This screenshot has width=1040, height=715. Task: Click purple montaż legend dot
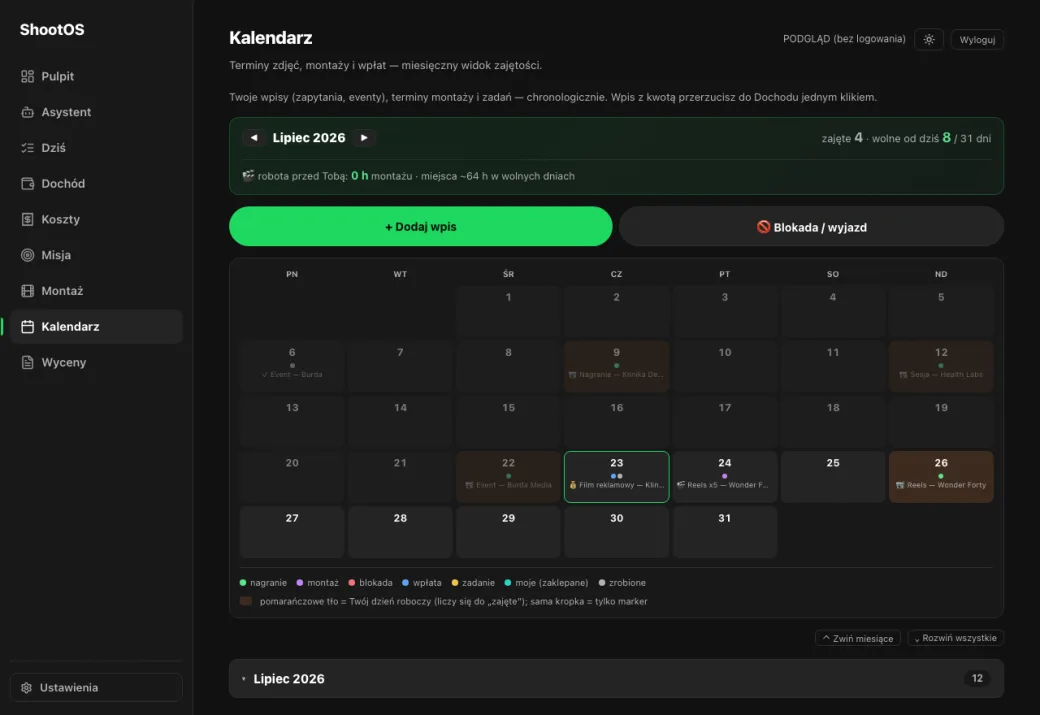click(x=300, y=582)
